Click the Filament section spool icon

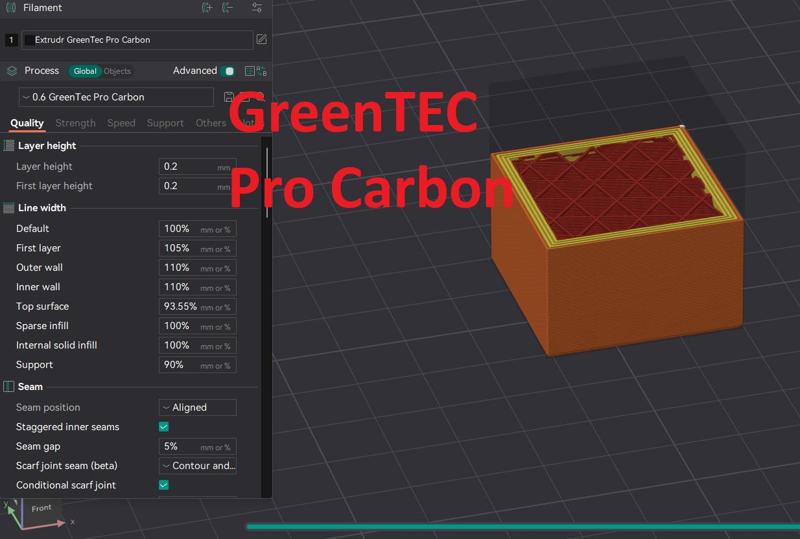[11, 8]
